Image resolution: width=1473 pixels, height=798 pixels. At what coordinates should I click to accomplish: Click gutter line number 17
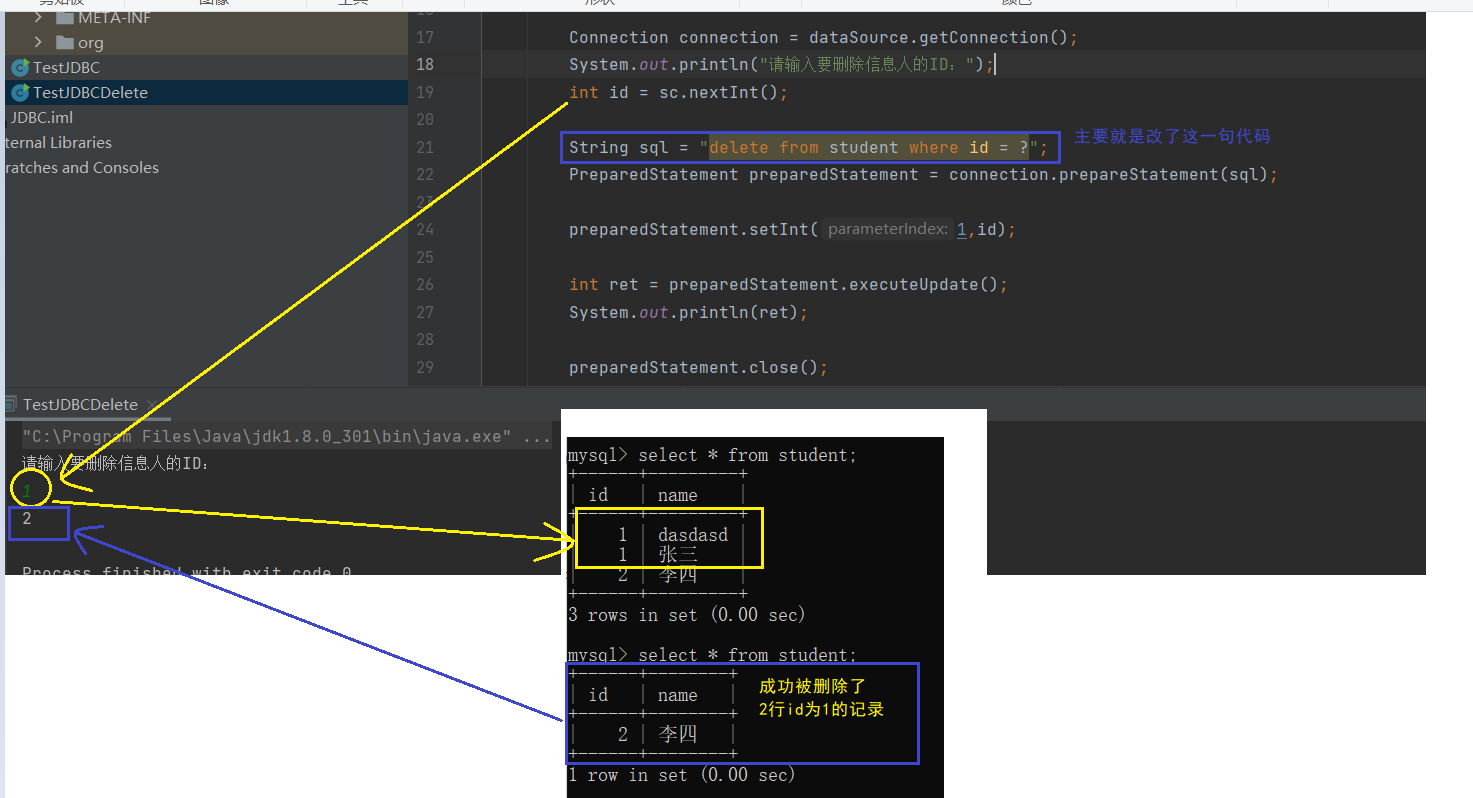(x=425, y=37)
